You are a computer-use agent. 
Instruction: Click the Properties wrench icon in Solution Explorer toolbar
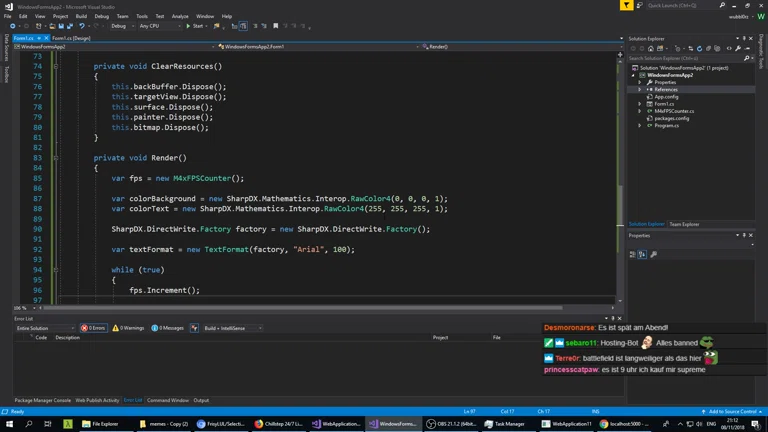tap(738, 48)
